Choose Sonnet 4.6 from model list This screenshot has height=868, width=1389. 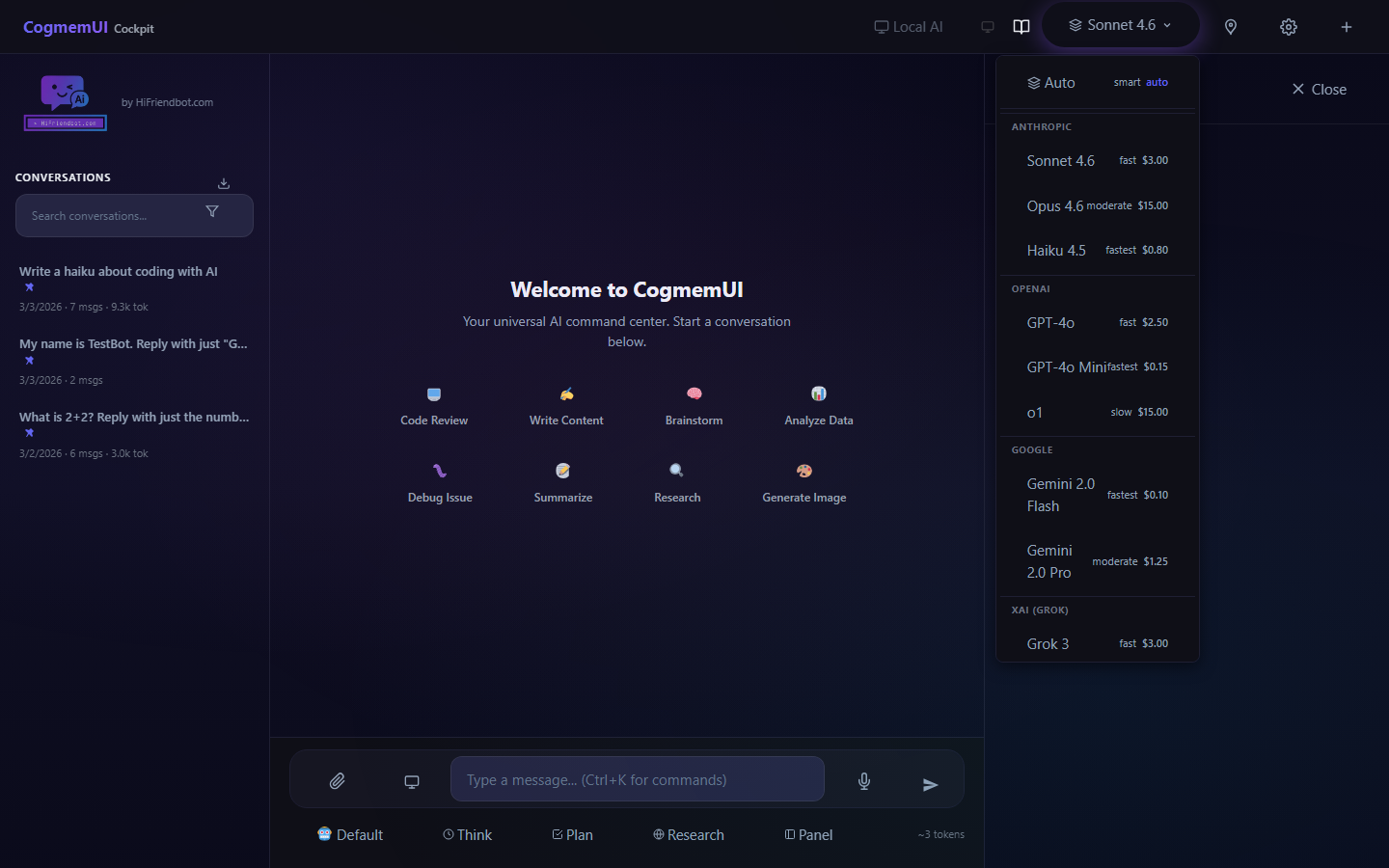click(1098, 161)
